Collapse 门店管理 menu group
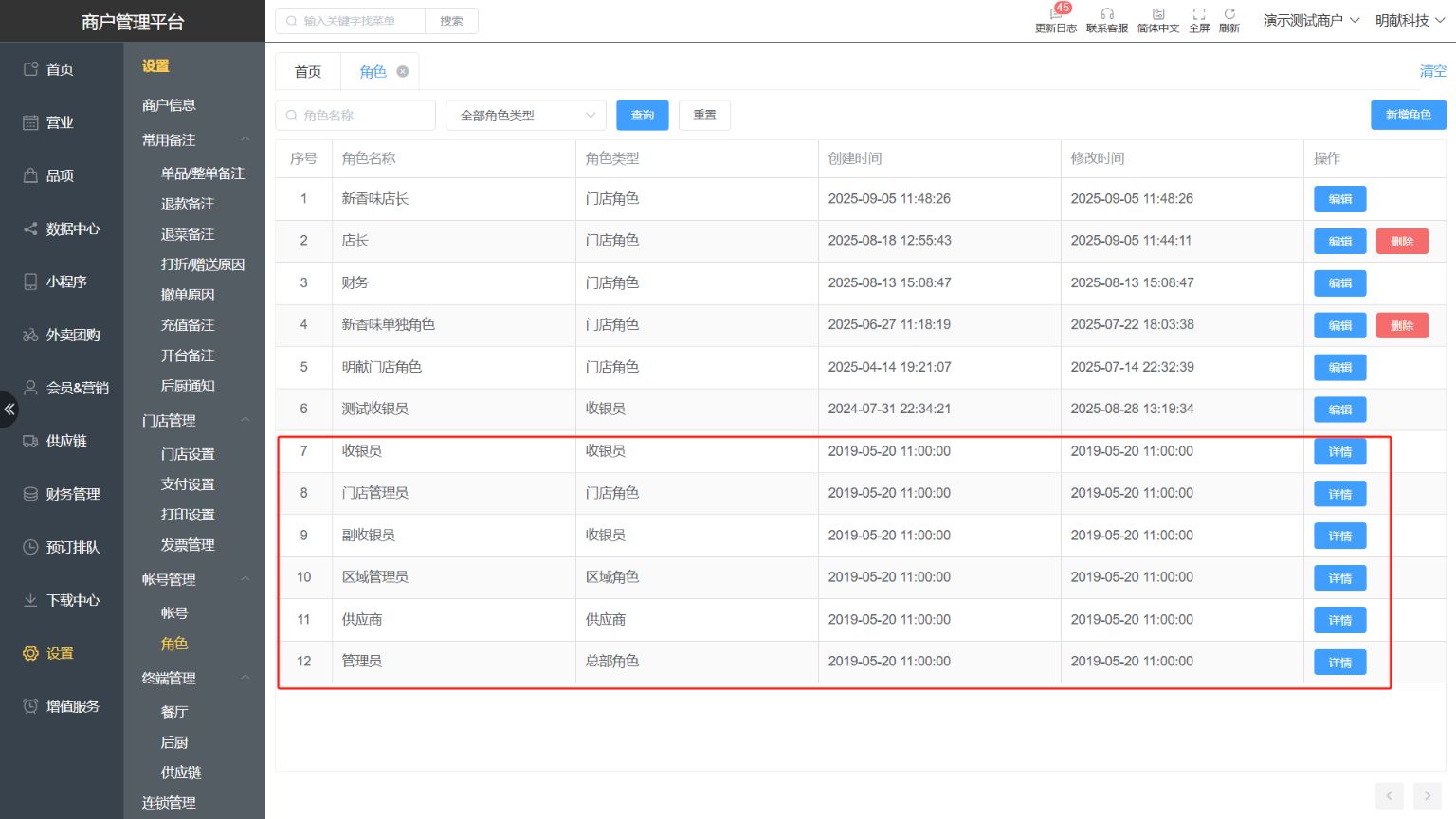The width and height of the screenshot is (1456, 819). pyautogui.click(x=245, y=420)
